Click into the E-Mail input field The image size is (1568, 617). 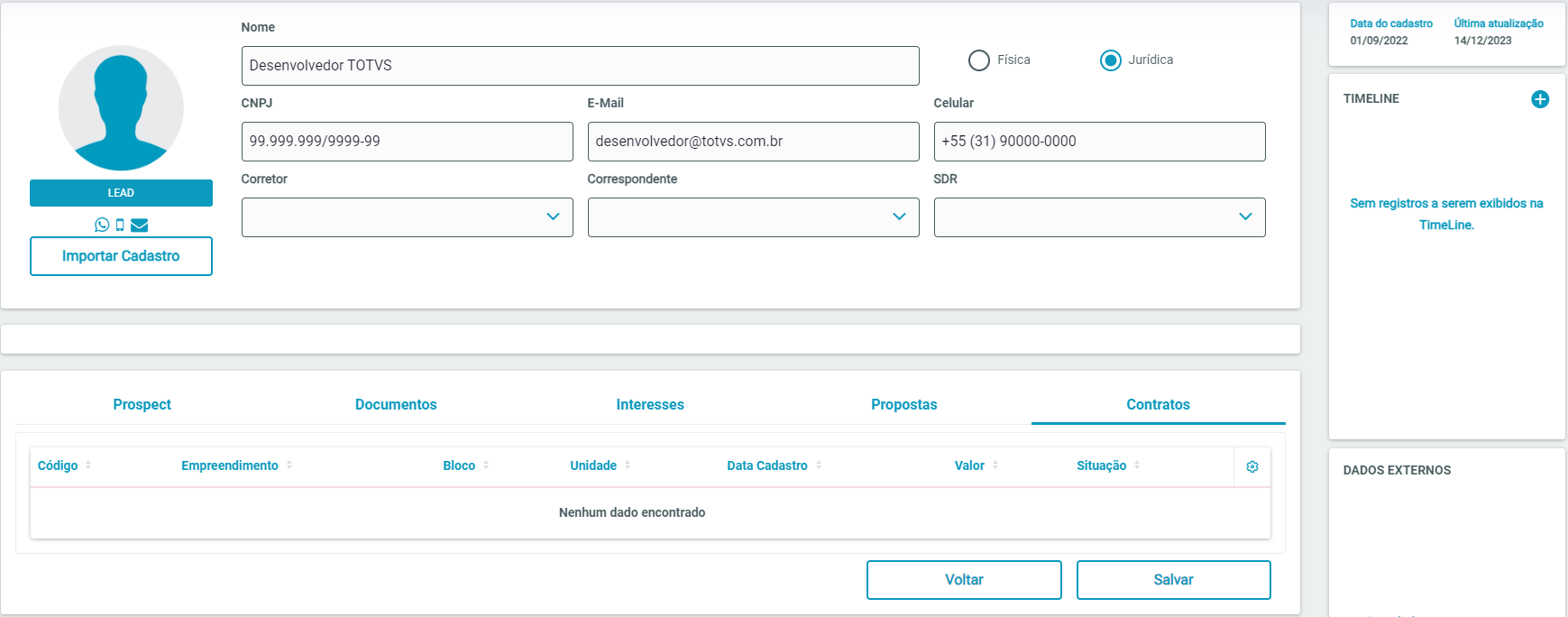tap(753, 142)
